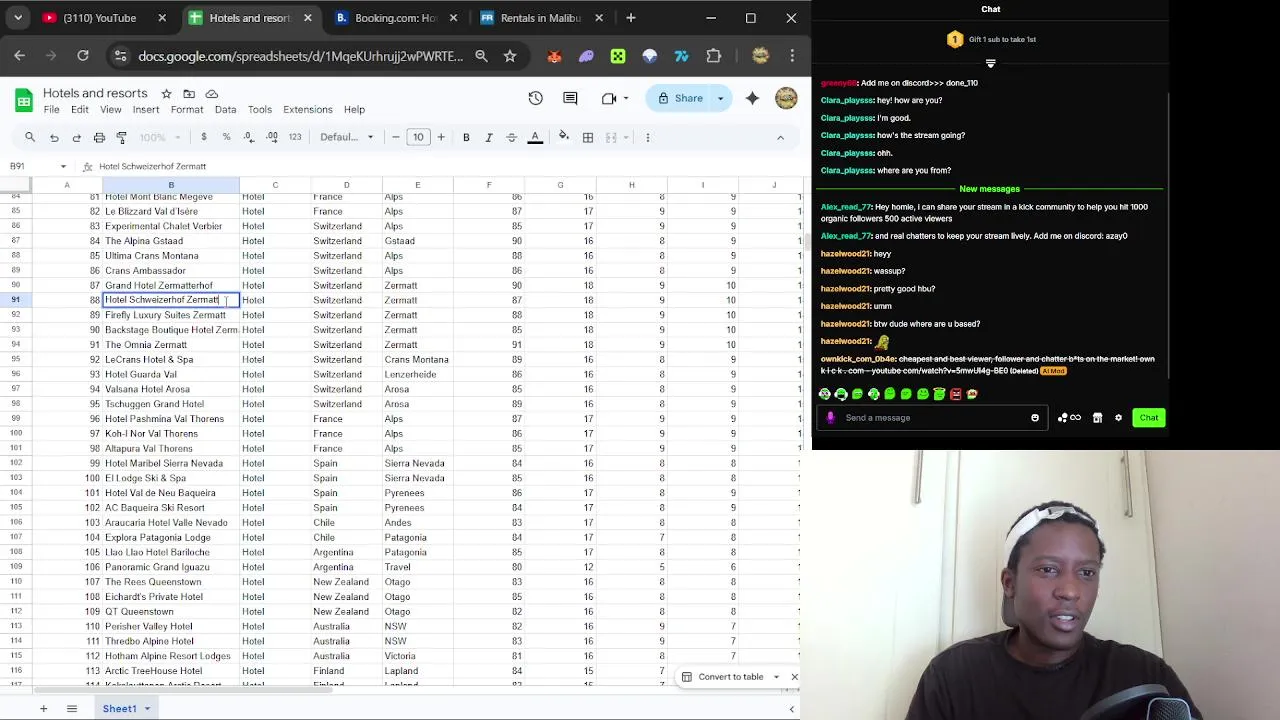Image resolution: width=1280 pixels, height=720 pixels.
Task: Open the comments panel icon
Action: point(570,98)
